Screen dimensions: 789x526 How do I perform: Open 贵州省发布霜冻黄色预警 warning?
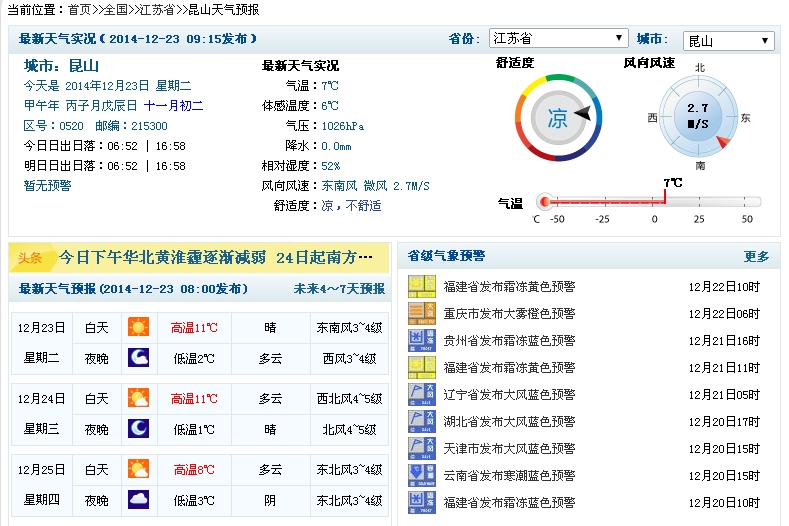click(x=509, y=340)
